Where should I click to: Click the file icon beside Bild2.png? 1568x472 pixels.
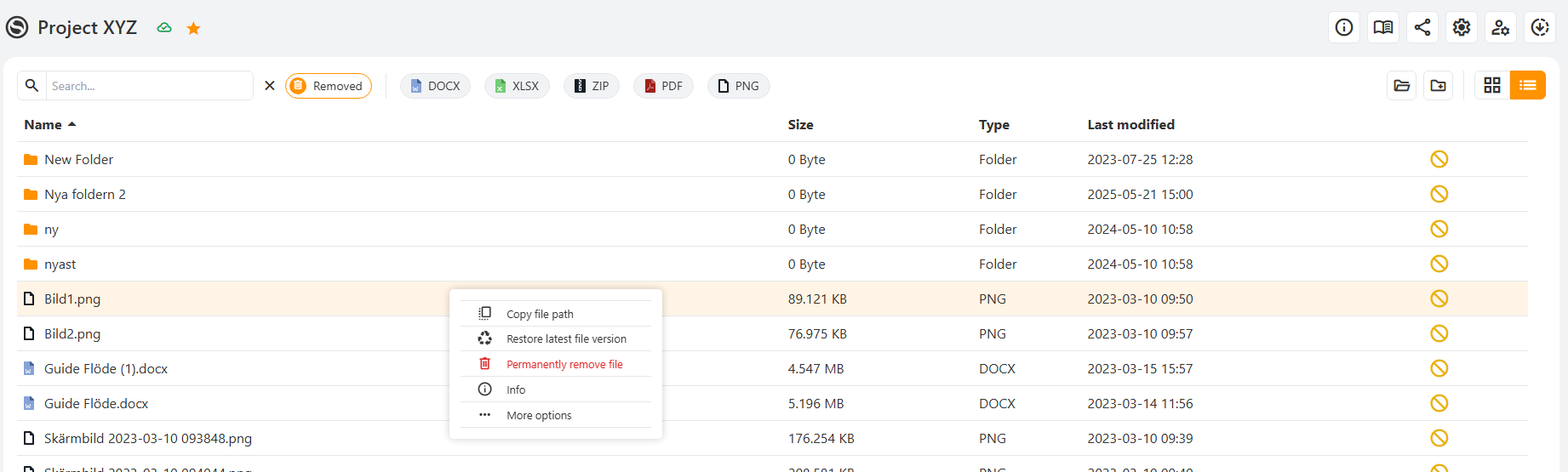(29, 333)
